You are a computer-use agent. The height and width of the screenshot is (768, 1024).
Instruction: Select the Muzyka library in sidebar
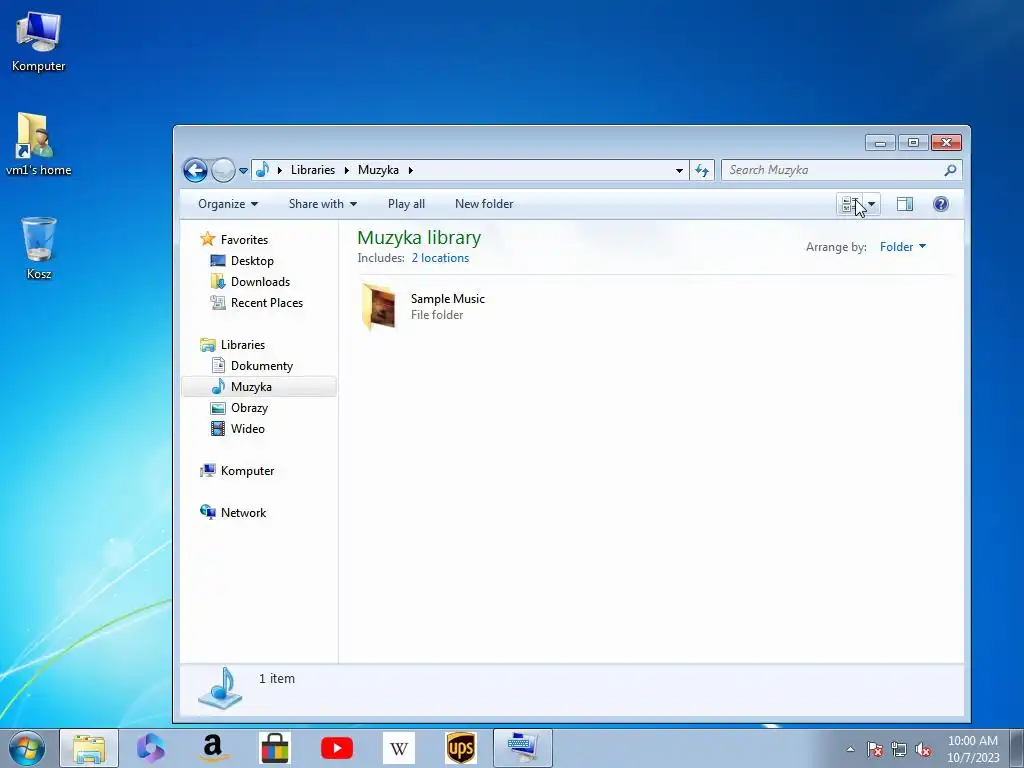pos(259,387)
